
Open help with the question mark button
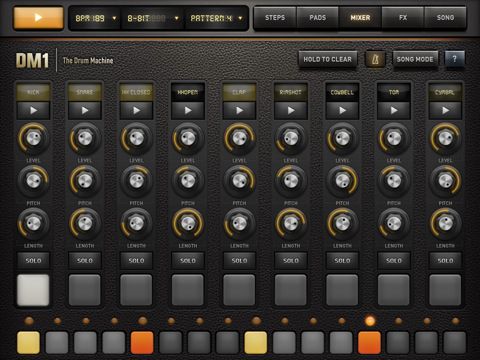454,59
